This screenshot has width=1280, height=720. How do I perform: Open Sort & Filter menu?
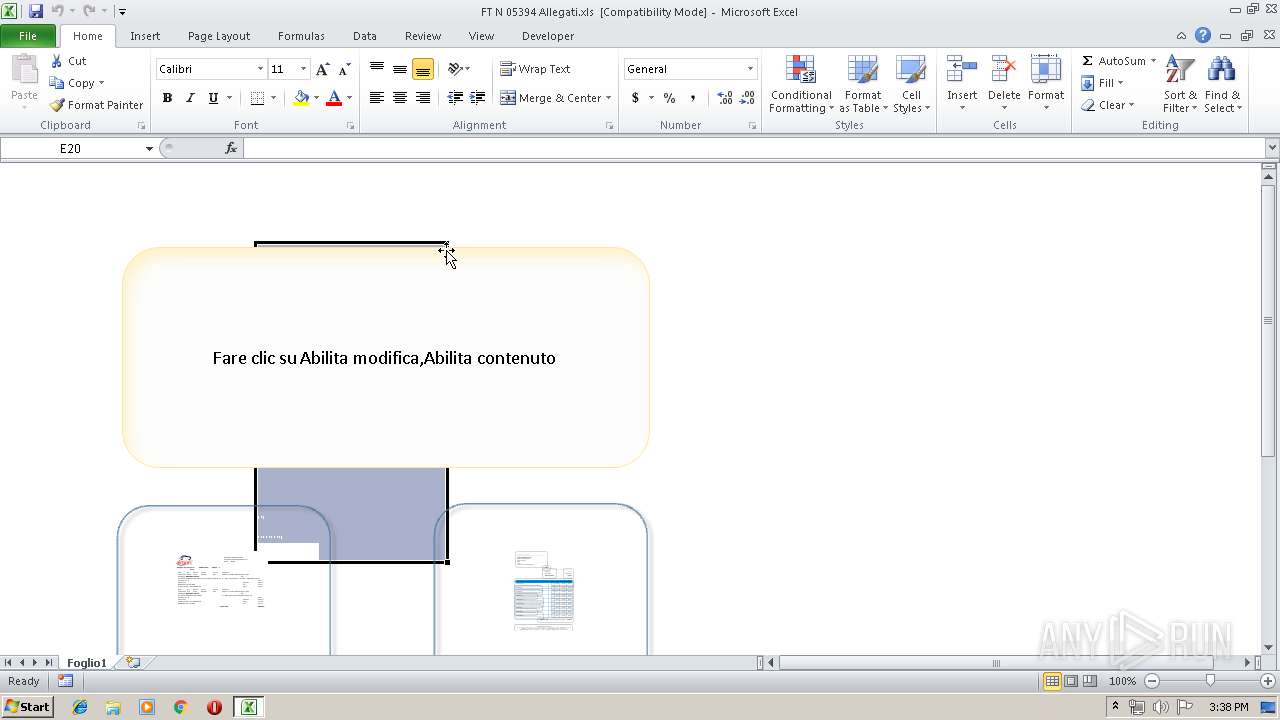coord(1180,85)
